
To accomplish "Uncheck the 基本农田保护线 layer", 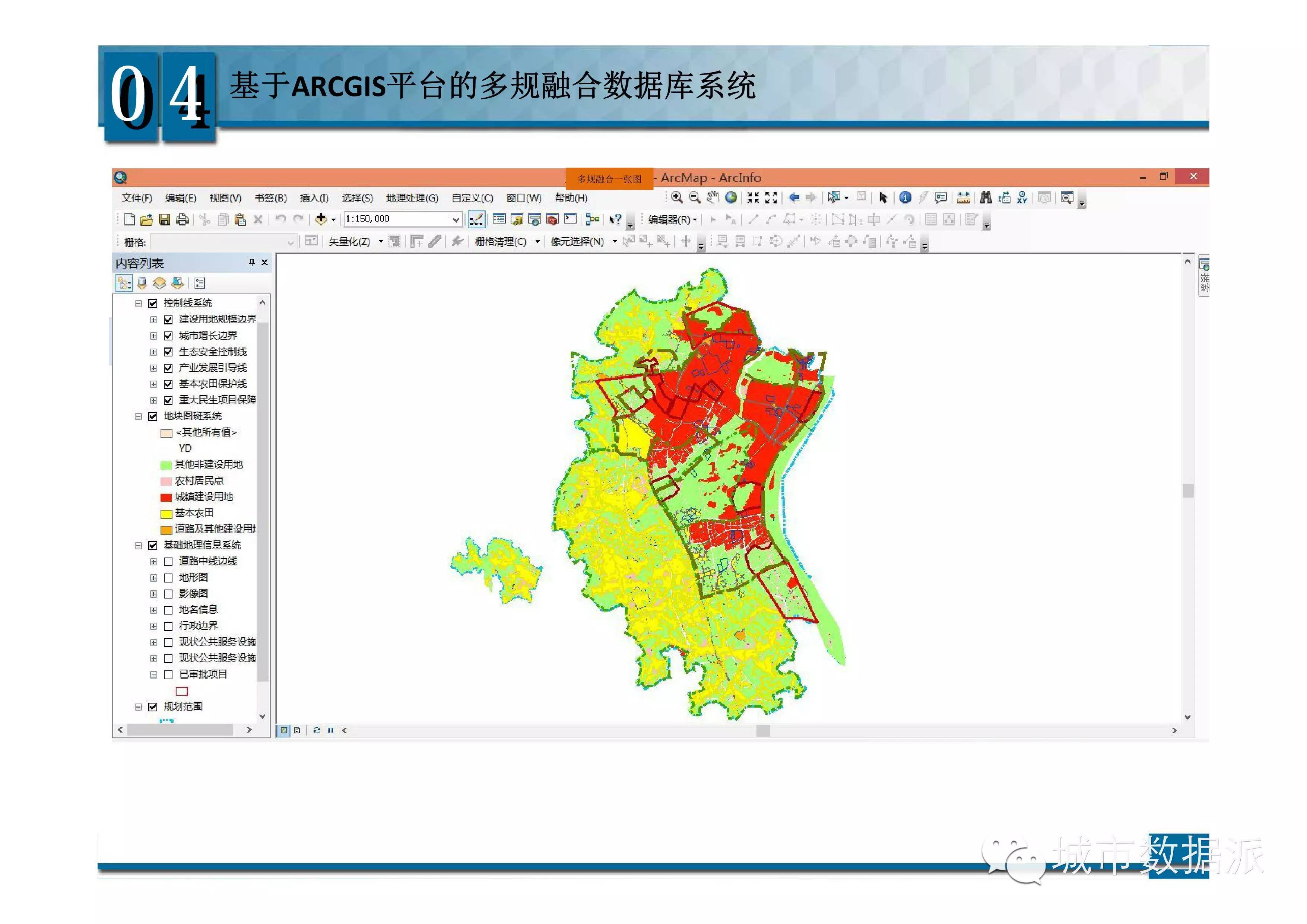I will coord(168,384).
